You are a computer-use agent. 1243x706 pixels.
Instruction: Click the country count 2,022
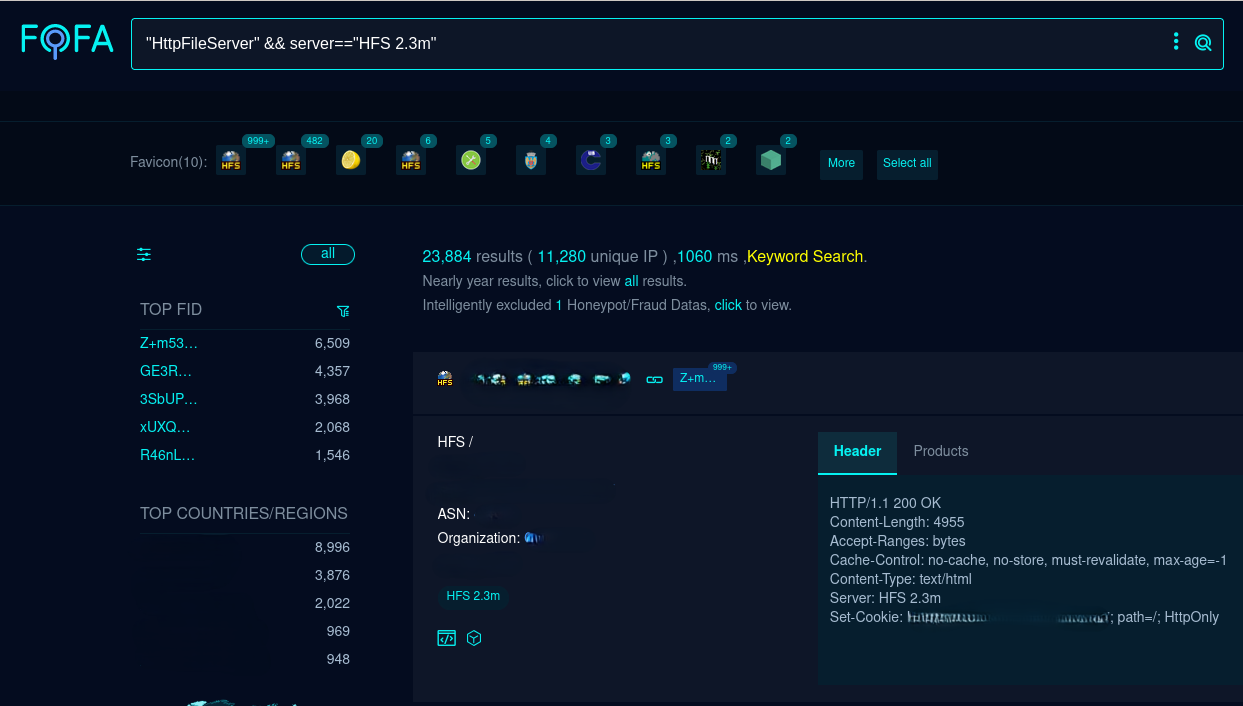[332, 603]
